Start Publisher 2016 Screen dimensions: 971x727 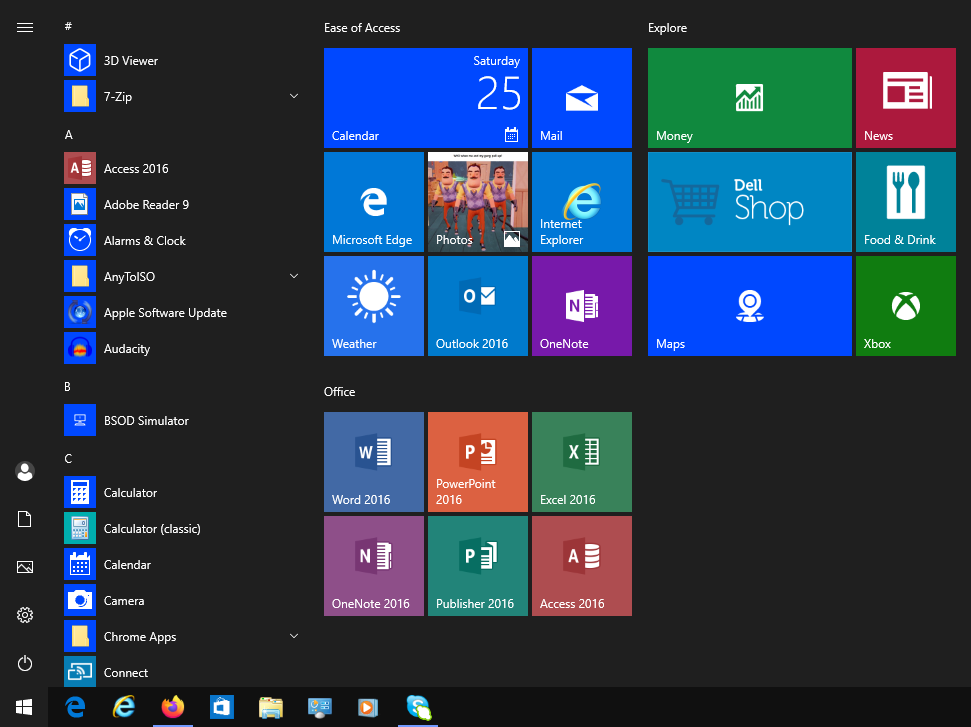pos(477,565)
